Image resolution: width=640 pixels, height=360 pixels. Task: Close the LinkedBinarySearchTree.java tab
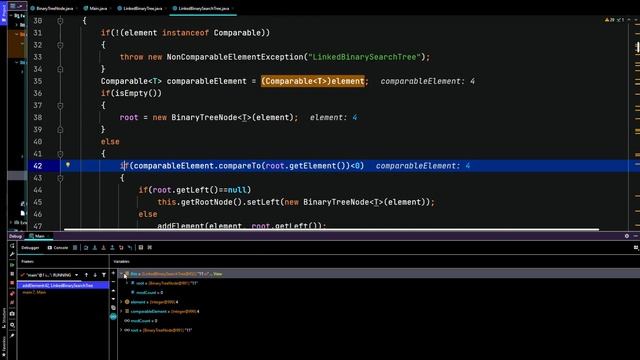pyautogui.click(x=233, y=8)
